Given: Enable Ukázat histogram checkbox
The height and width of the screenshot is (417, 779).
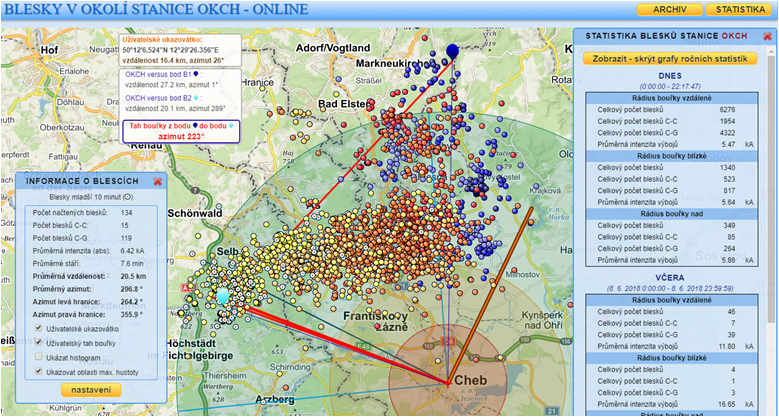Looking at the screenshot, I should tap(39, 357).
